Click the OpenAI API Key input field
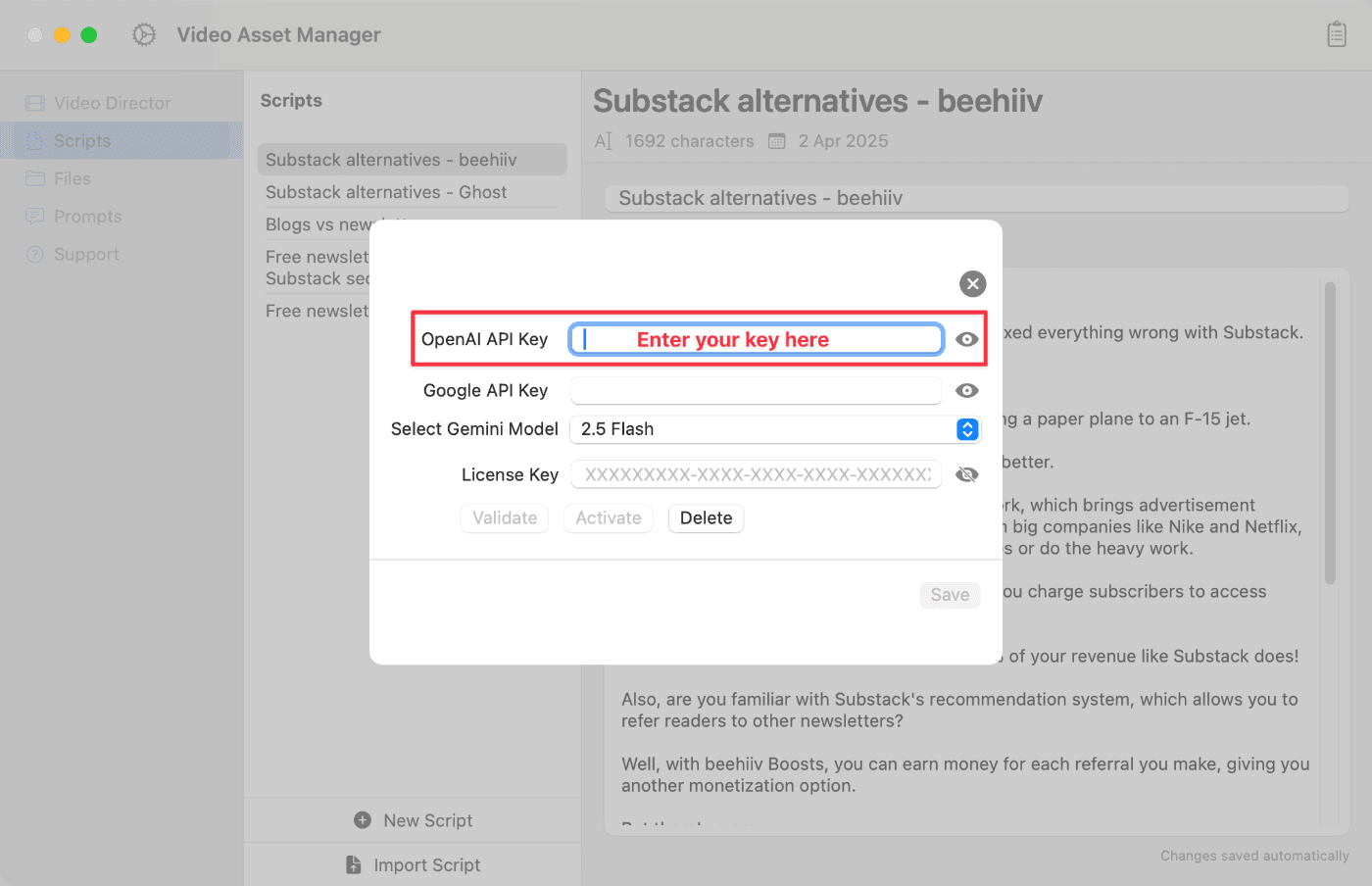1372x886 pixels. coord(756,339)
